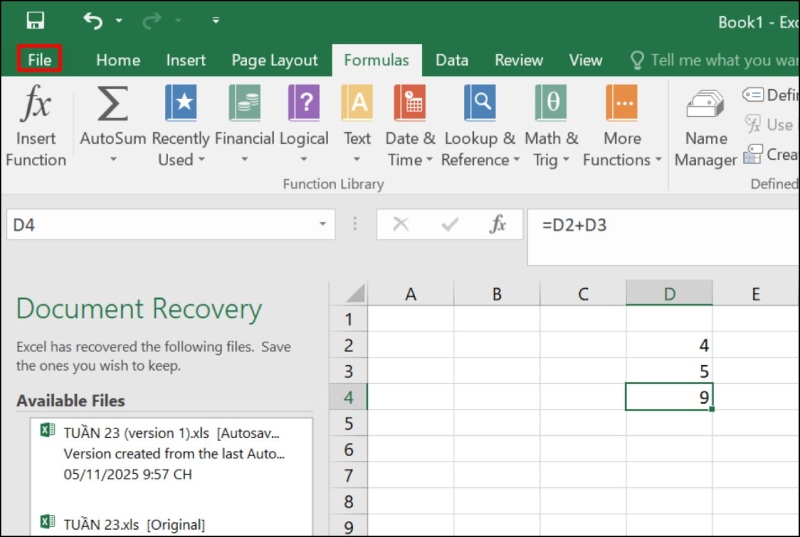The width and height of the screenshot is (800, 537).
Task: Open the Date & Time functions icon
Action: click(x=410, y=103)
